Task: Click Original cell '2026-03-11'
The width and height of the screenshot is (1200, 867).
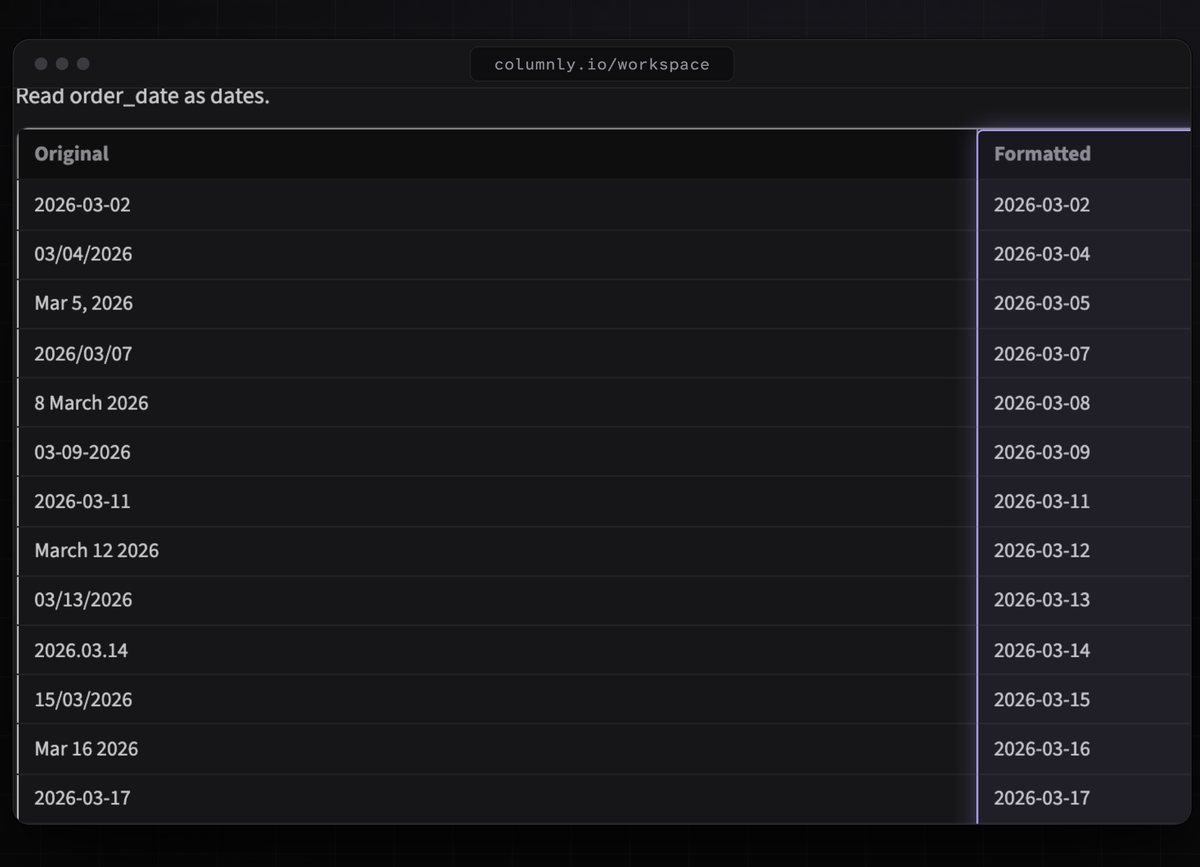Action: click(x=497, y=501)
